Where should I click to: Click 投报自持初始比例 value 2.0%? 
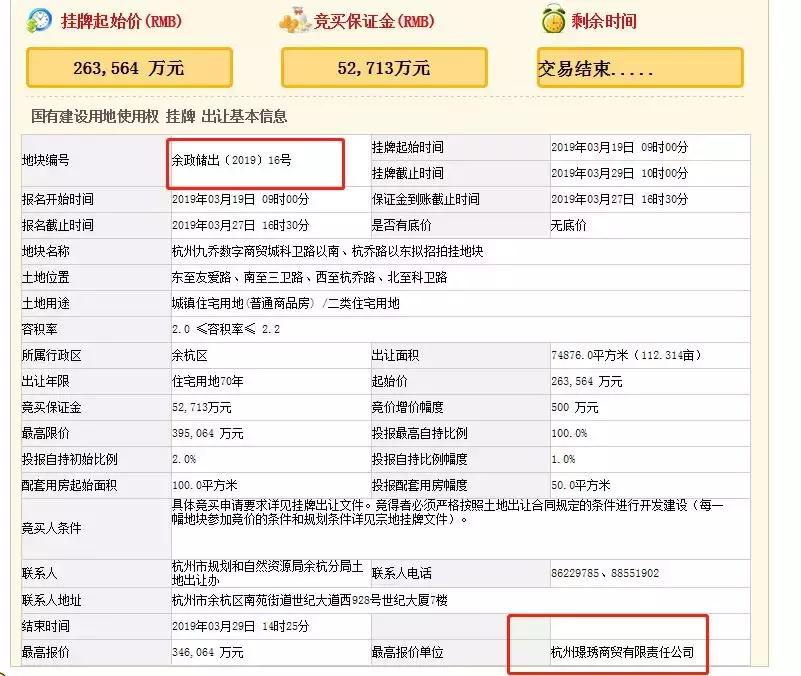(x=184, y=459)
